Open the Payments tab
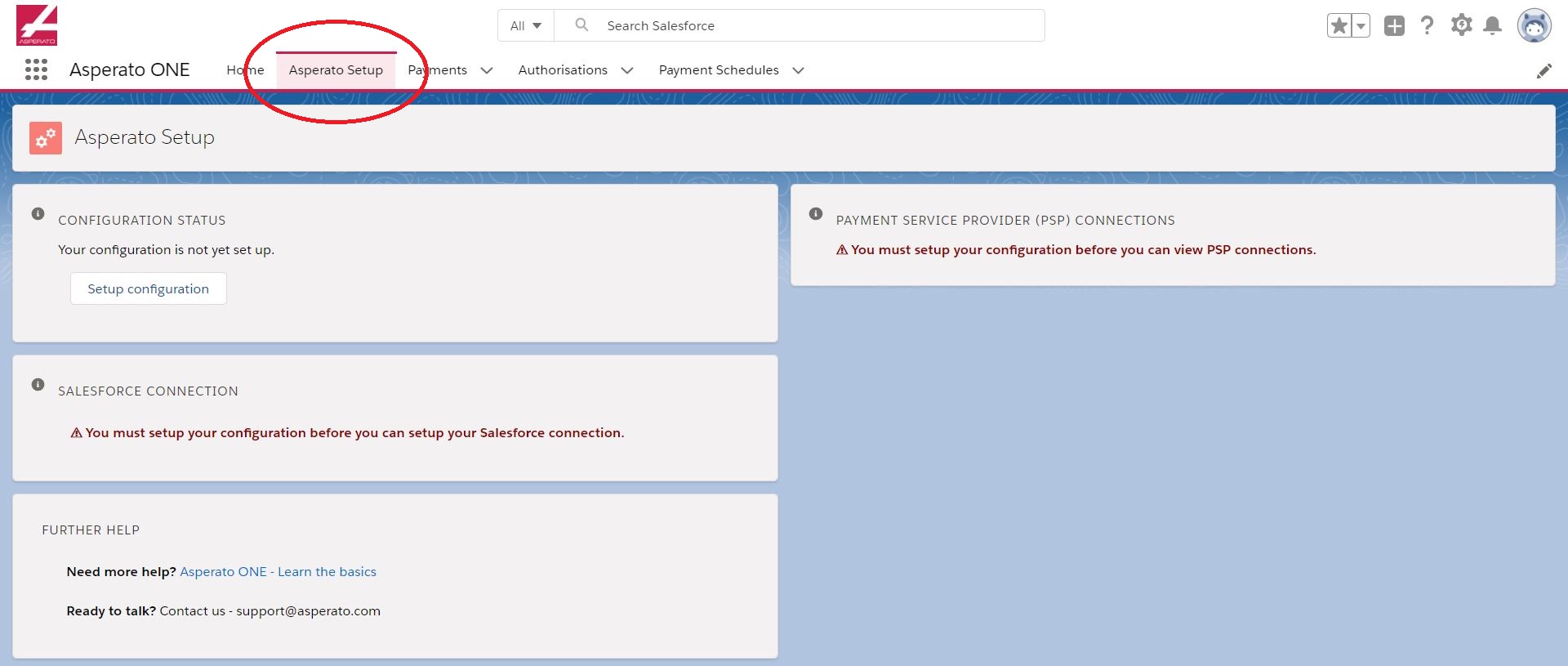This screenshot has width=1568, height=666. 437,70
